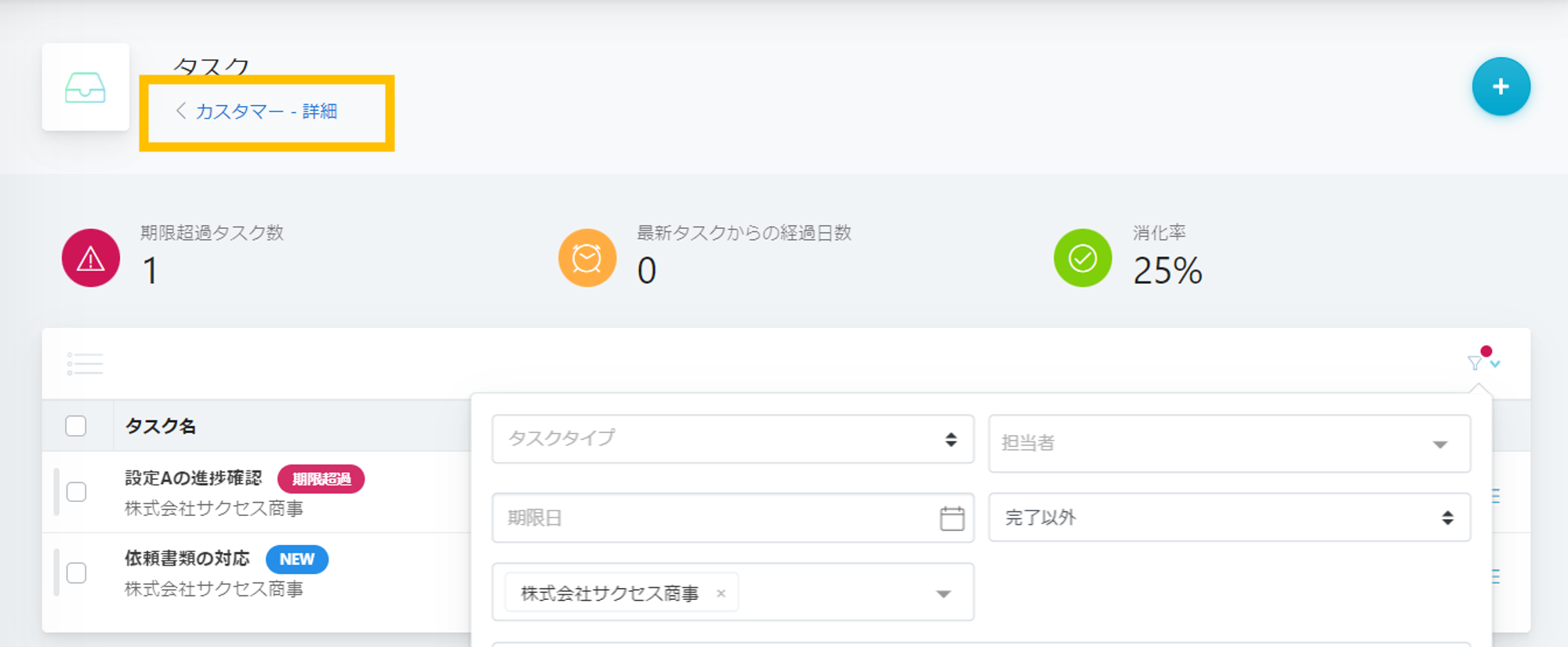Image resolution: width=1568 pixels, height=647 pixels.
Task: Open the 完了以外 status dropdown
Action: 1229,518
